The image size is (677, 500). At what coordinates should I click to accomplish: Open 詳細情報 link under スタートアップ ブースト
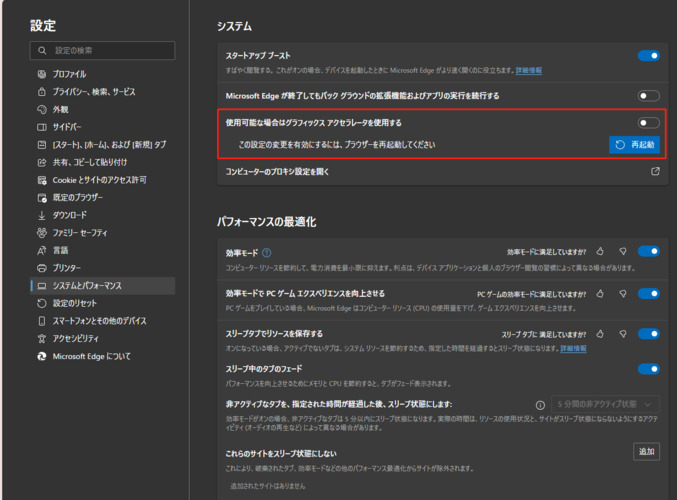[528, 70]
